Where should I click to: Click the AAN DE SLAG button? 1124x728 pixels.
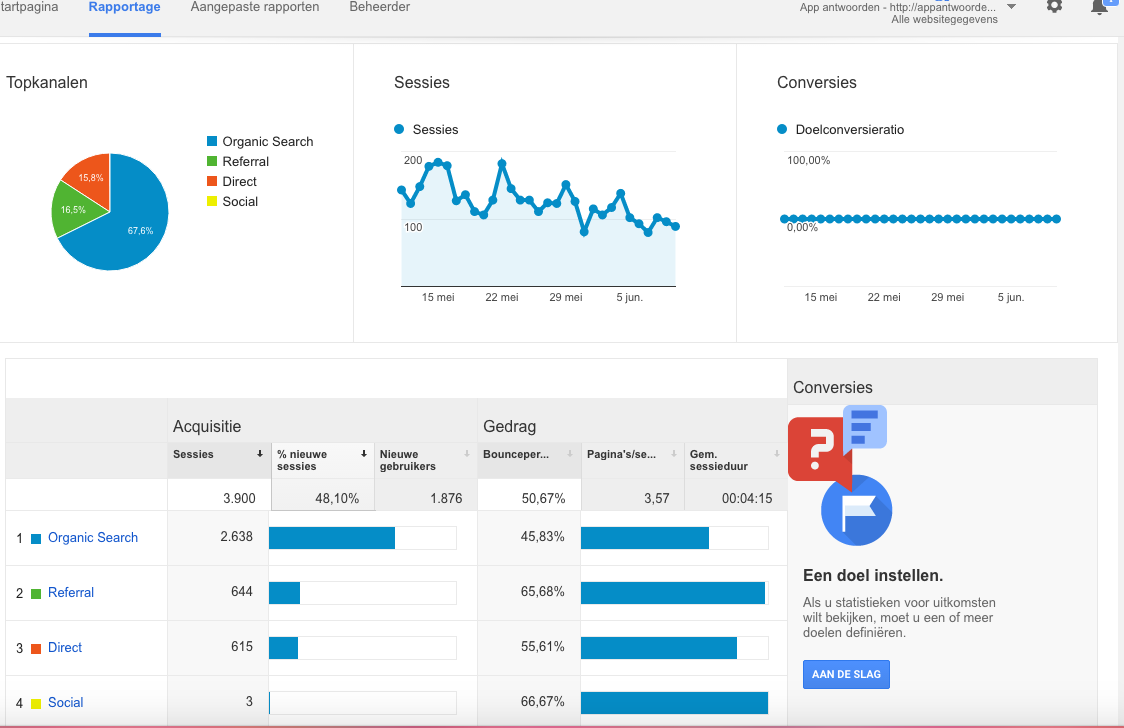(846, 674)
